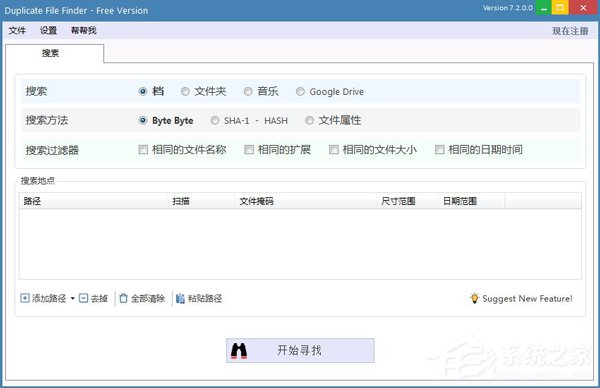Minimize the Duplicate File Finder window
The height and width of the screenshot is (388, 600).
543,7
